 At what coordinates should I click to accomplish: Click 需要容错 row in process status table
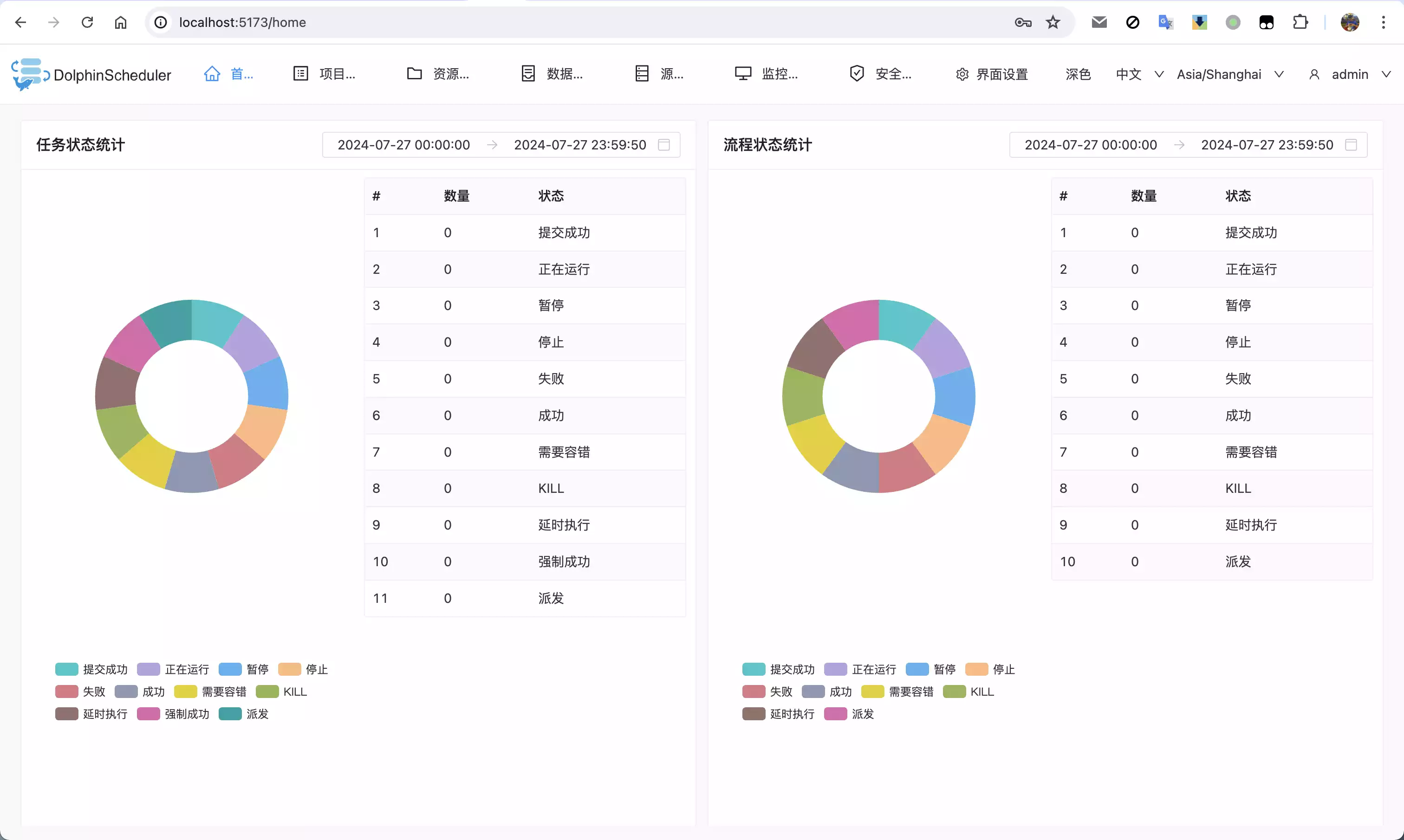(x=1212, y=452)
